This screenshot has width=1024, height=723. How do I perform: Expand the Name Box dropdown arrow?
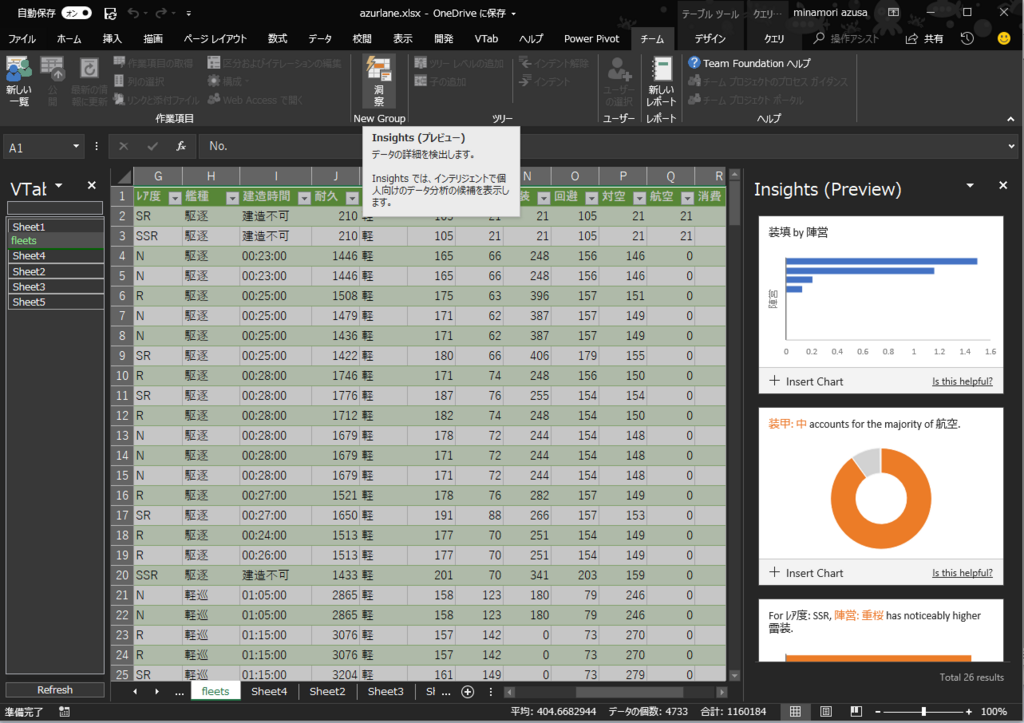pyautogui.click(x=76, y=146)
